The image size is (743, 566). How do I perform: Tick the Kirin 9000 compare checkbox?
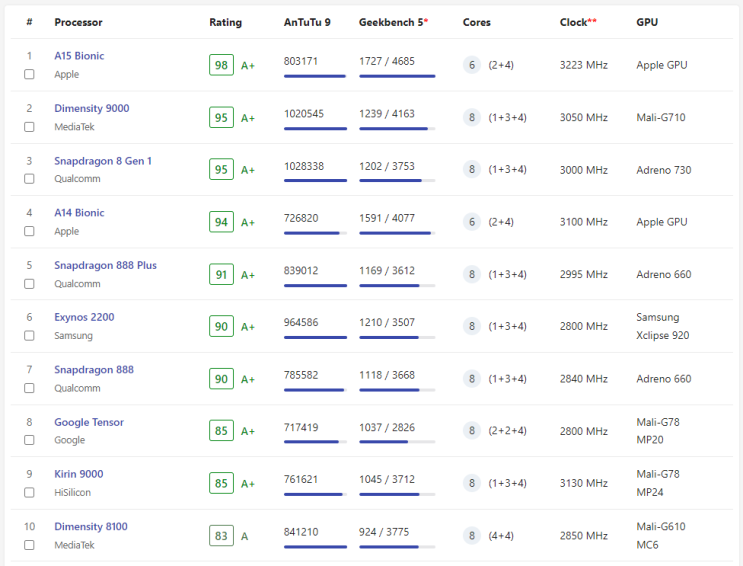click(29, 493)
